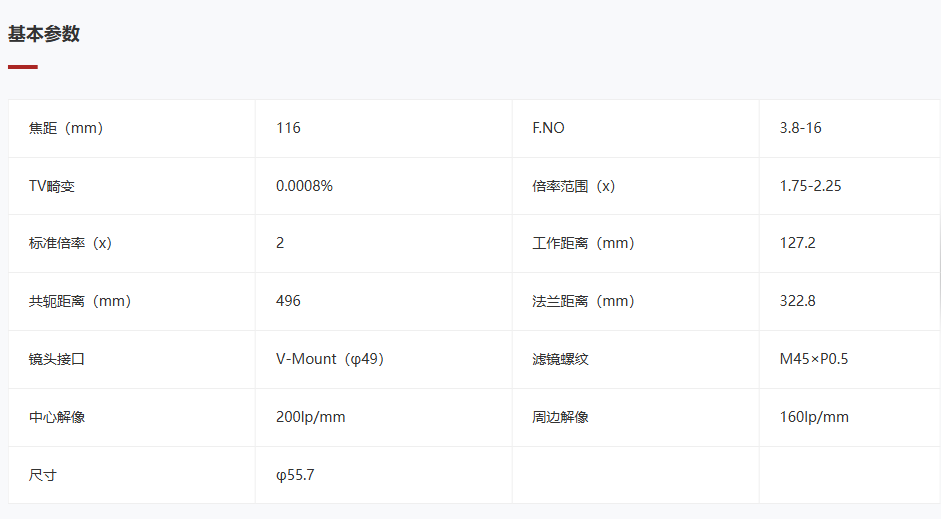Screen dimensions: 941x519
Task: Select the center resolution value 200lp/mm
Action: [311, 417]
